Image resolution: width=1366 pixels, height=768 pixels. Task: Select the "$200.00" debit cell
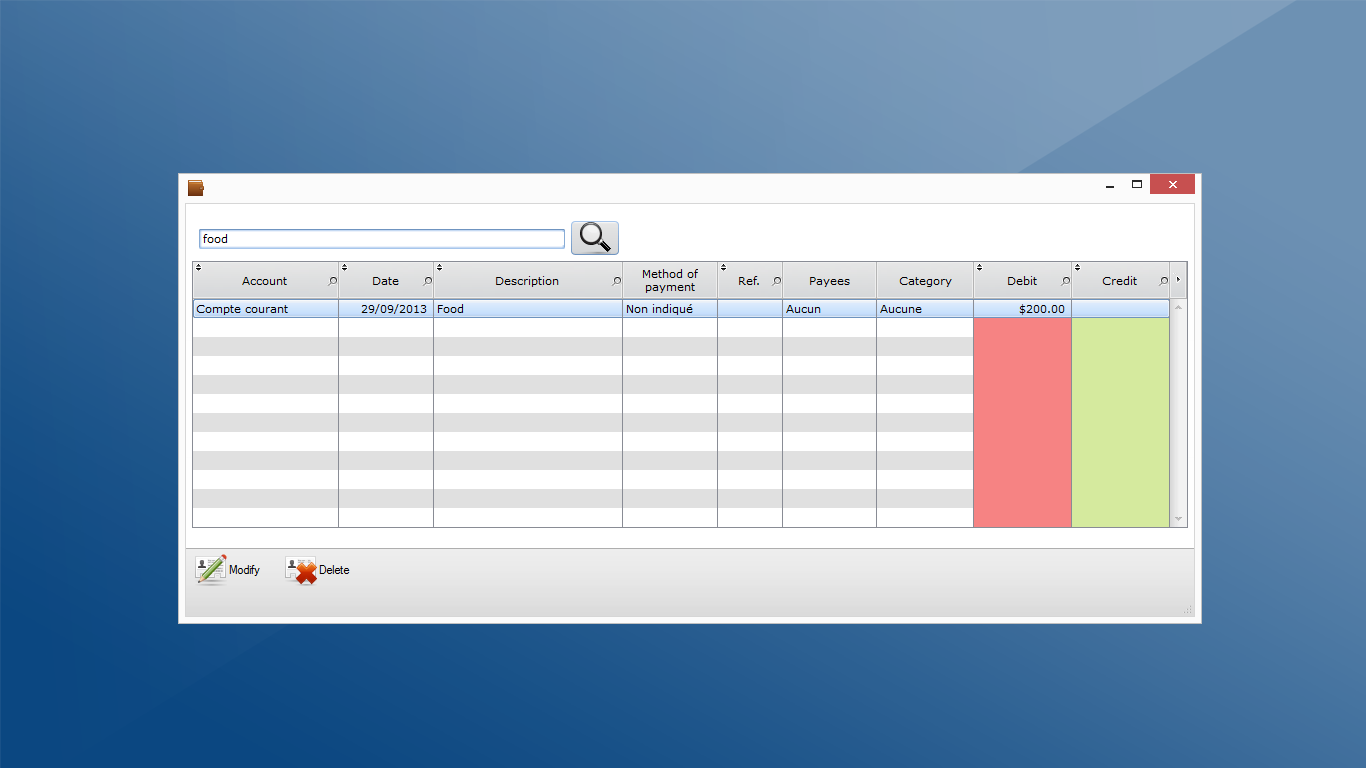tap(1022, 309)
